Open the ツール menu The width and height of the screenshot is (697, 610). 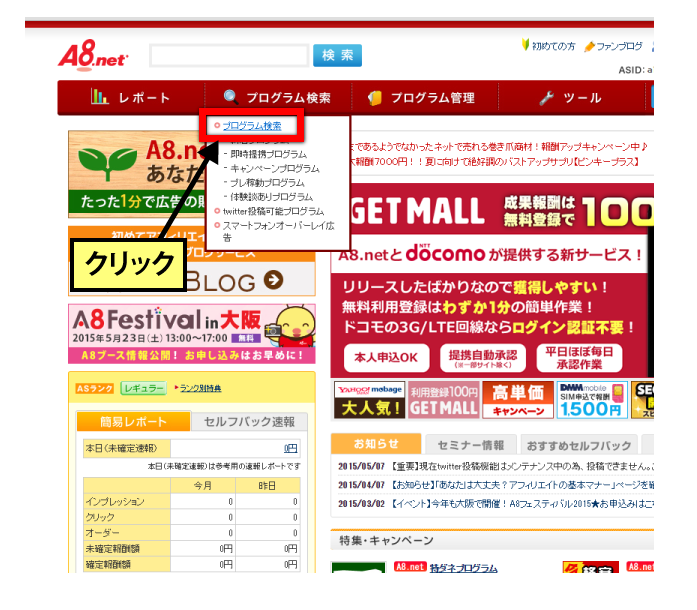[x=571, y=98]
